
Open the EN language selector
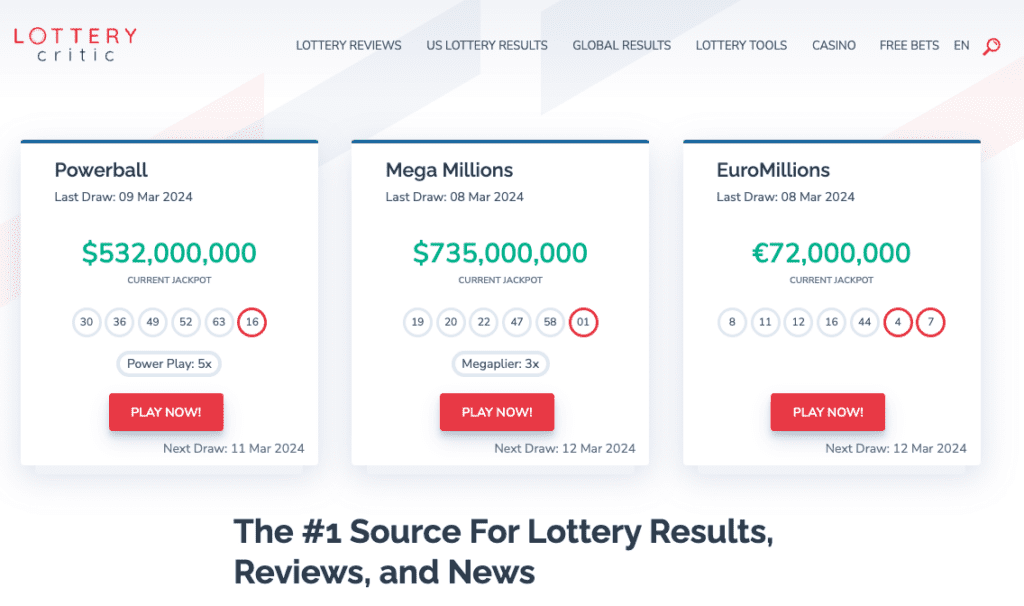click(x=961, y=45)
